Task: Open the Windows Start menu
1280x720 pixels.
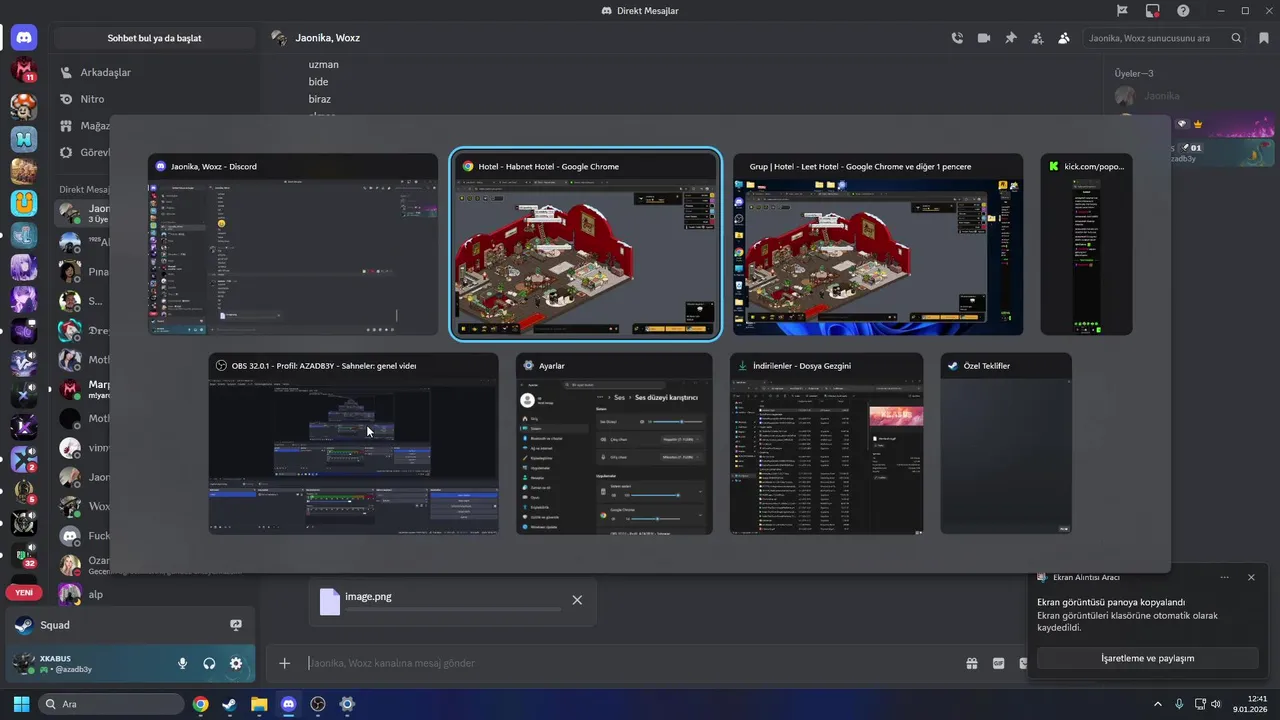Action: 21,704
